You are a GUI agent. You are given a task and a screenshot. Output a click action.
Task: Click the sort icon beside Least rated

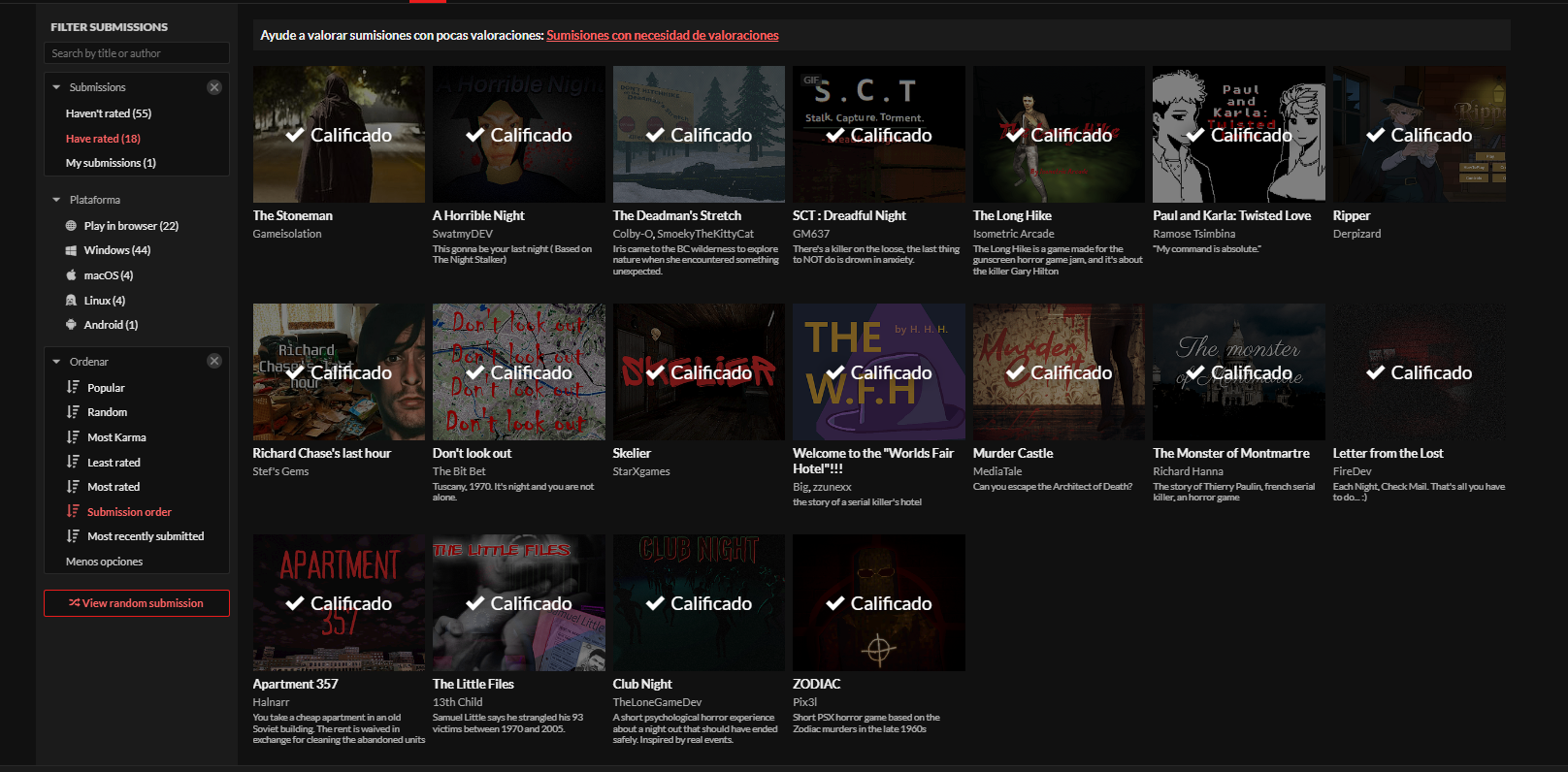tap(73, 462)
